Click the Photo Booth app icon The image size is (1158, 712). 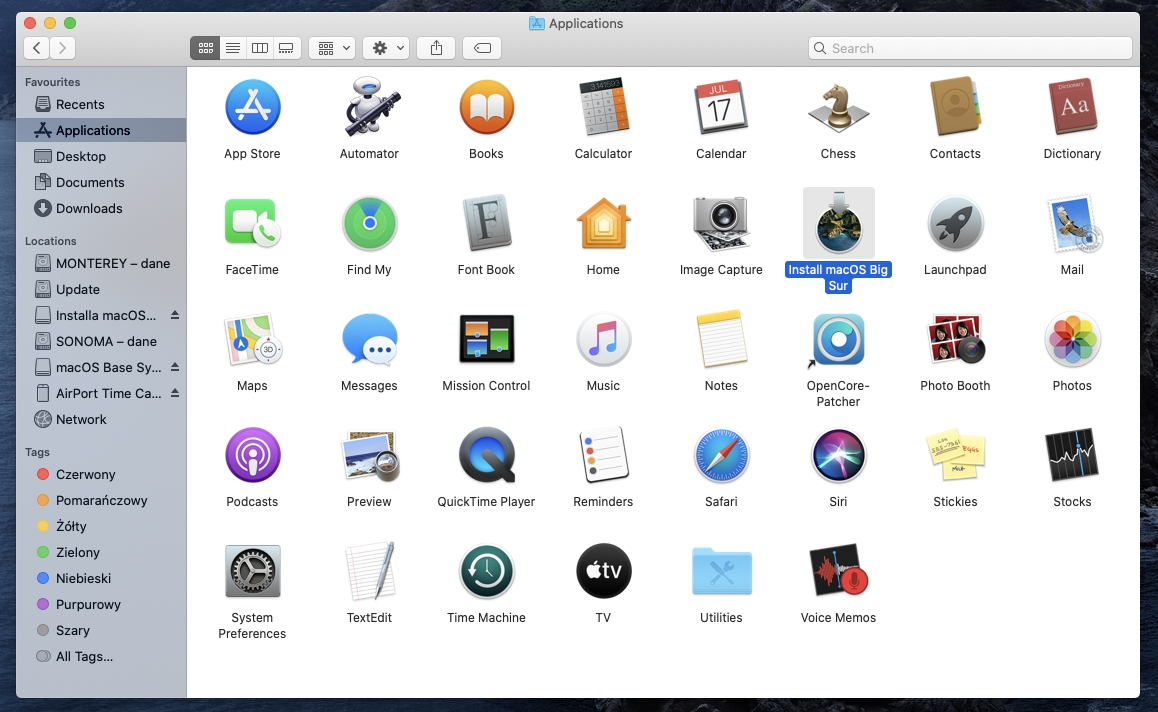pos(955,340)
